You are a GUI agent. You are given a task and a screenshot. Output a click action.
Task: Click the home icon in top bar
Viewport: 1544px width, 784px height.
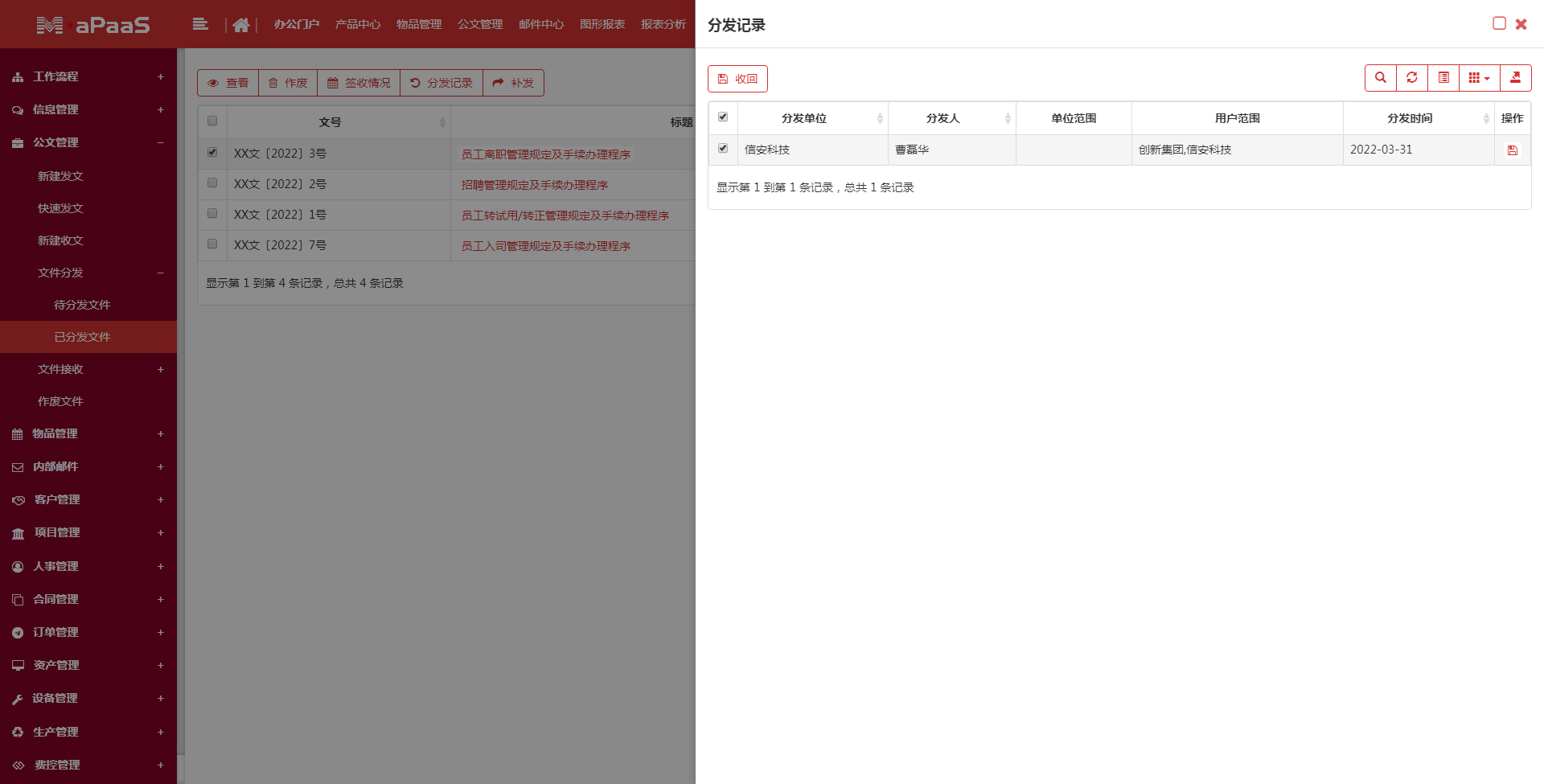[241, 25]
